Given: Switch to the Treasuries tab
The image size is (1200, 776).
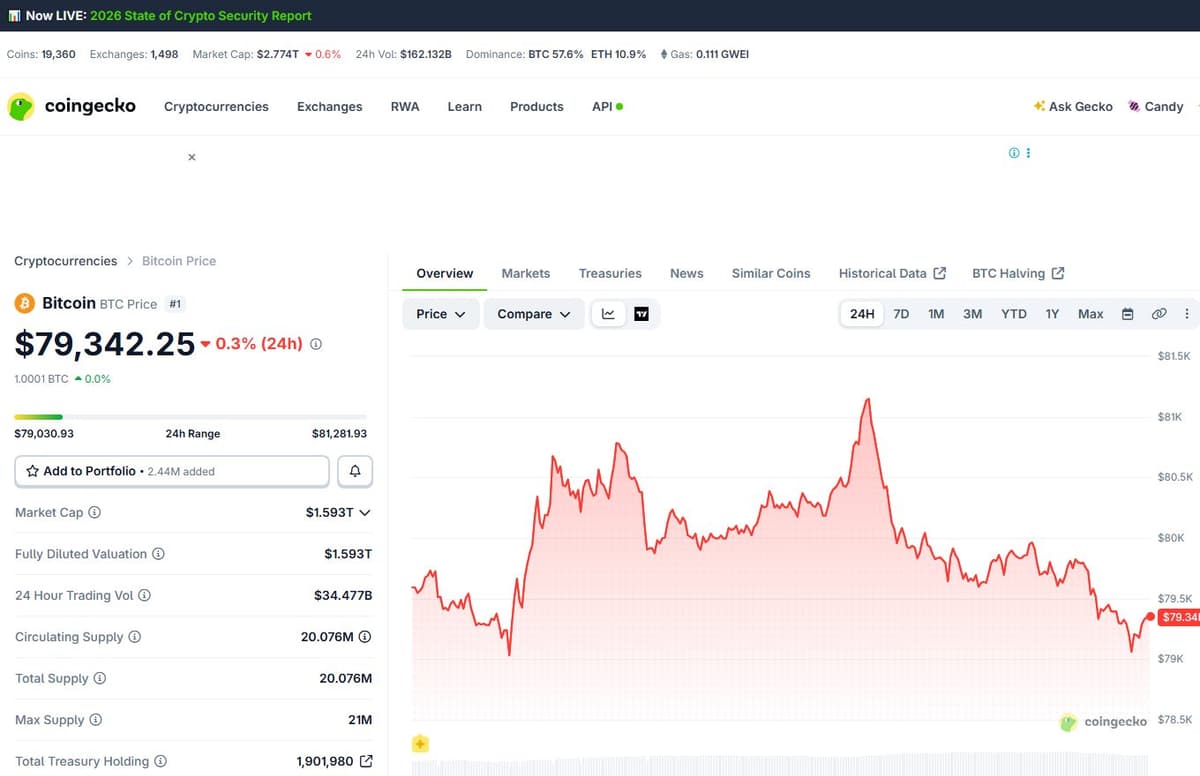Looking at the screenshot, I should [610, 273].
